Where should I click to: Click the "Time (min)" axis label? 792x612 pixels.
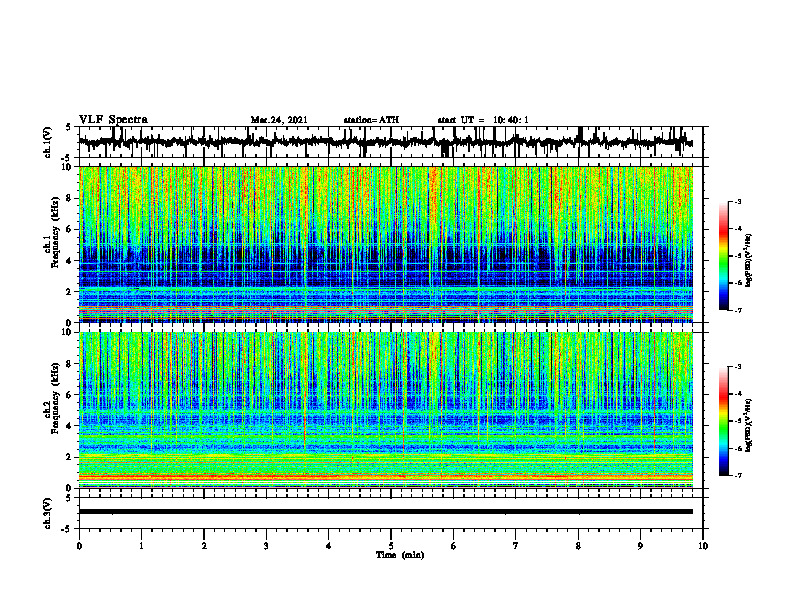400,555
